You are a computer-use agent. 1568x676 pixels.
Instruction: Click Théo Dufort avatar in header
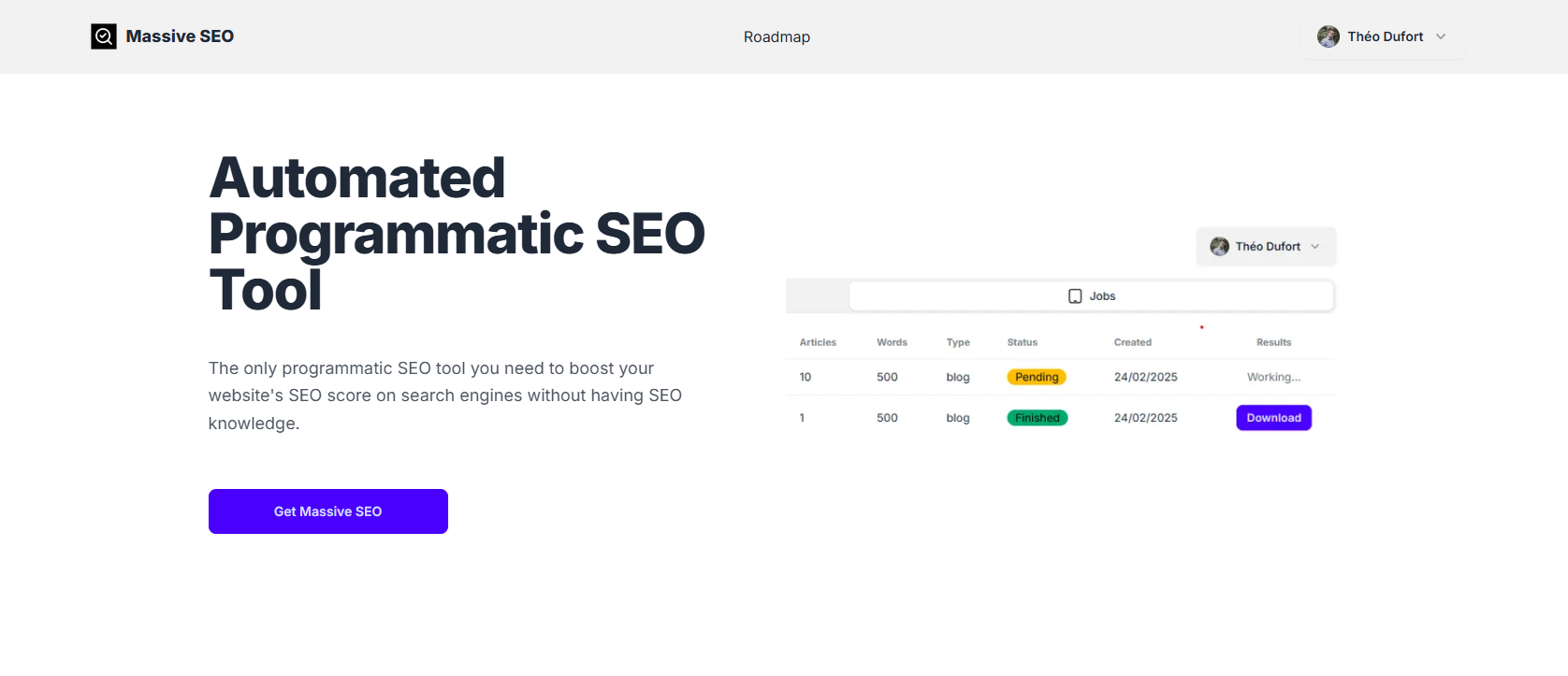(1328, 36)
